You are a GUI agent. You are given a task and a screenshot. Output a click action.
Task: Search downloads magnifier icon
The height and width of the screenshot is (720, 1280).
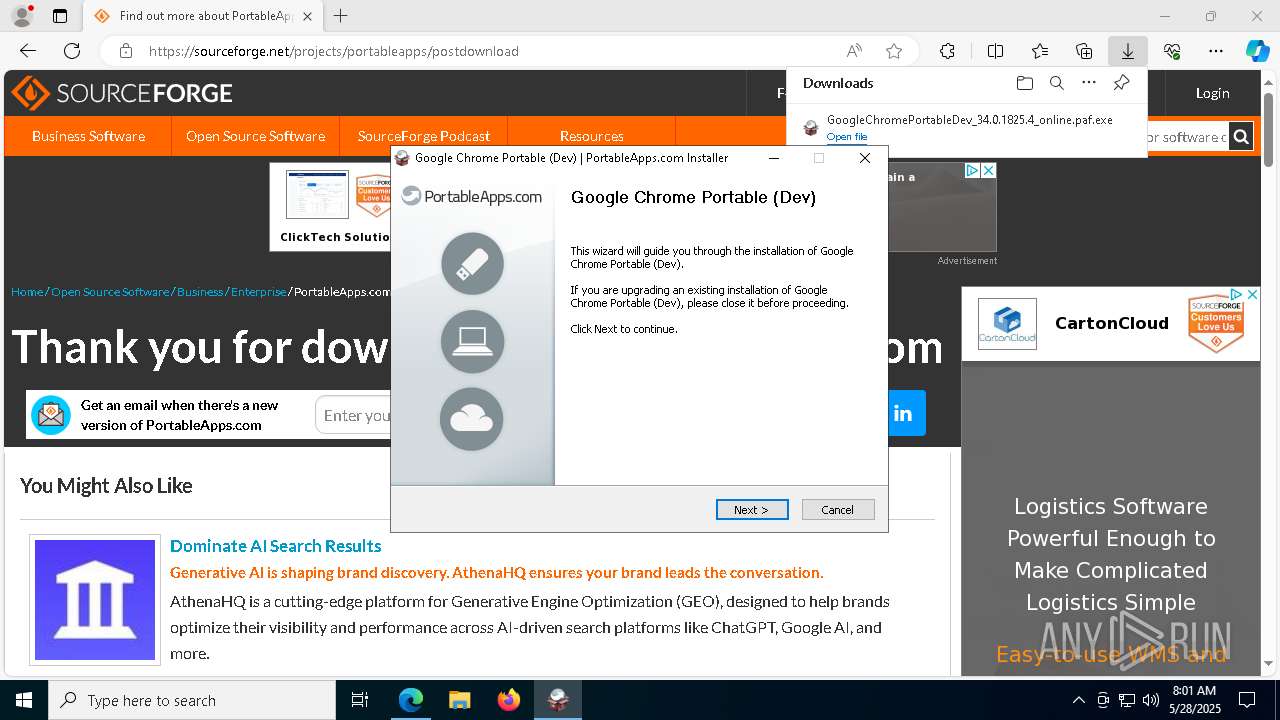(1056, 83)
